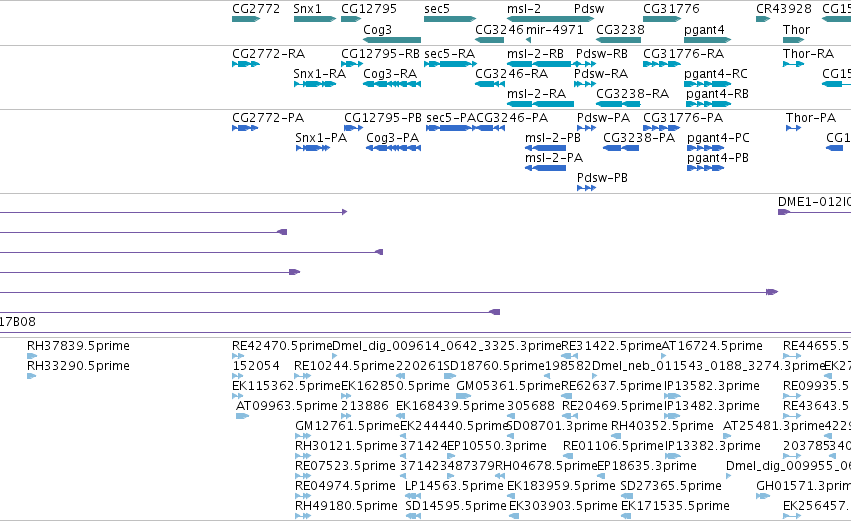Viewport: 851px width, 521px height.
Task: Select the RE07523.5prime EST label
Action: coord(345,466)
